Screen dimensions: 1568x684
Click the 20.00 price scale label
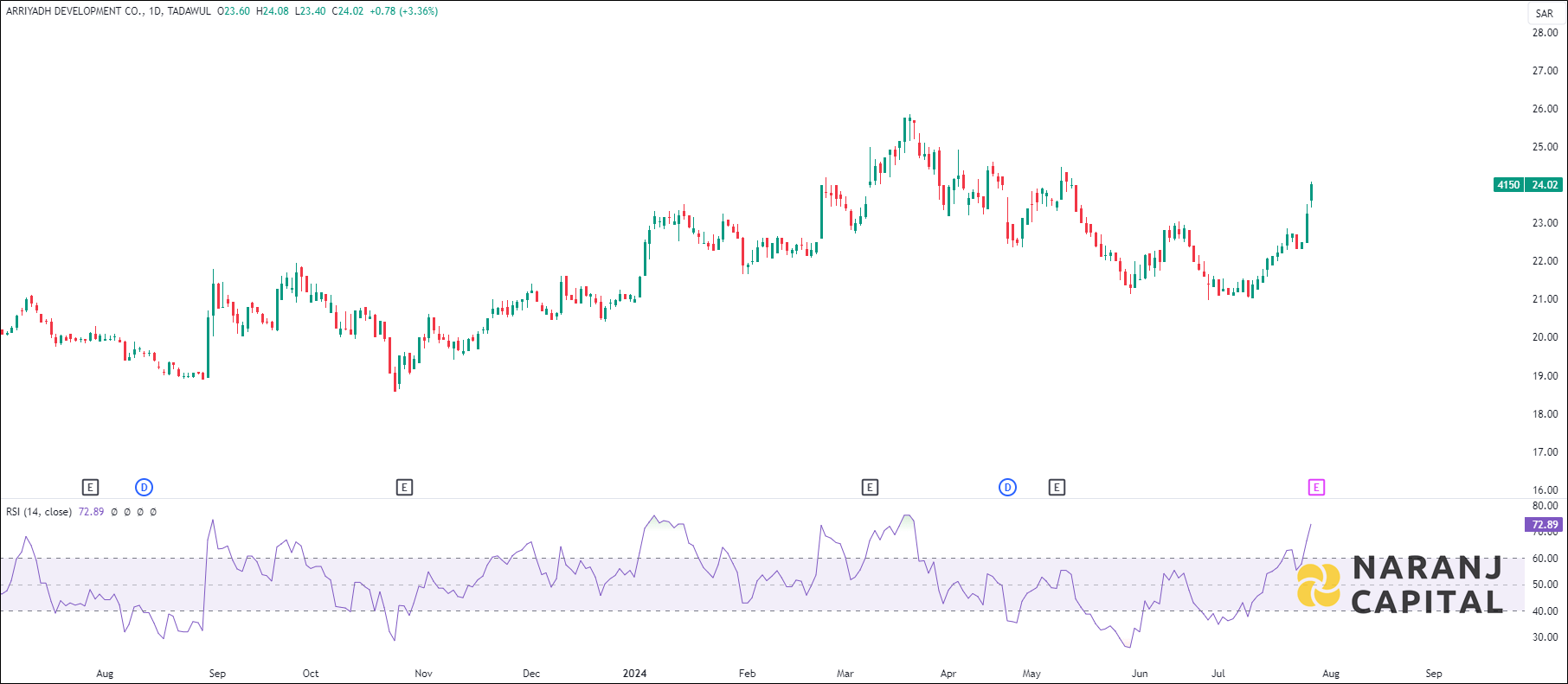click(1545, 337)
